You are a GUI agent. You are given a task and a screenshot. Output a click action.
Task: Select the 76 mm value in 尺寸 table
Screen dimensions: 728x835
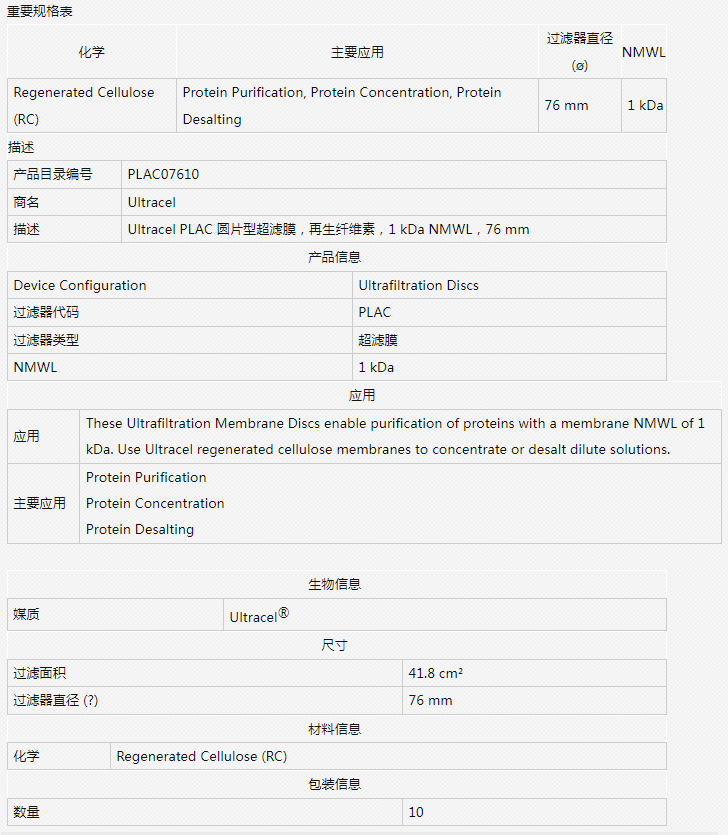tap(430, 700)
